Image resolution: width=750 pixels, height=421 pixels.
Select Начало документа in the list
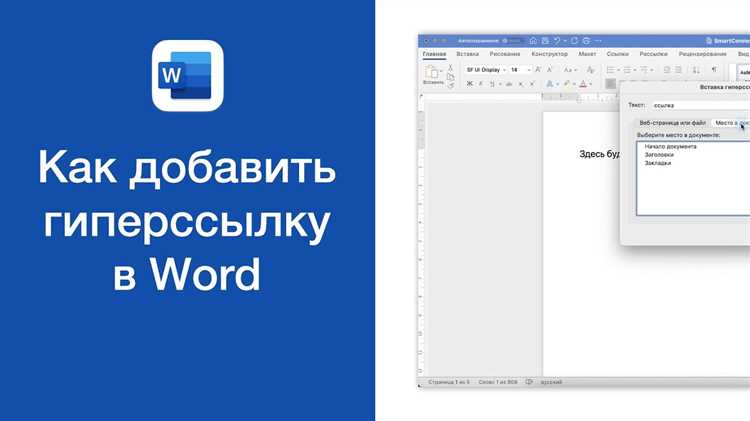[x=670, y=146]
